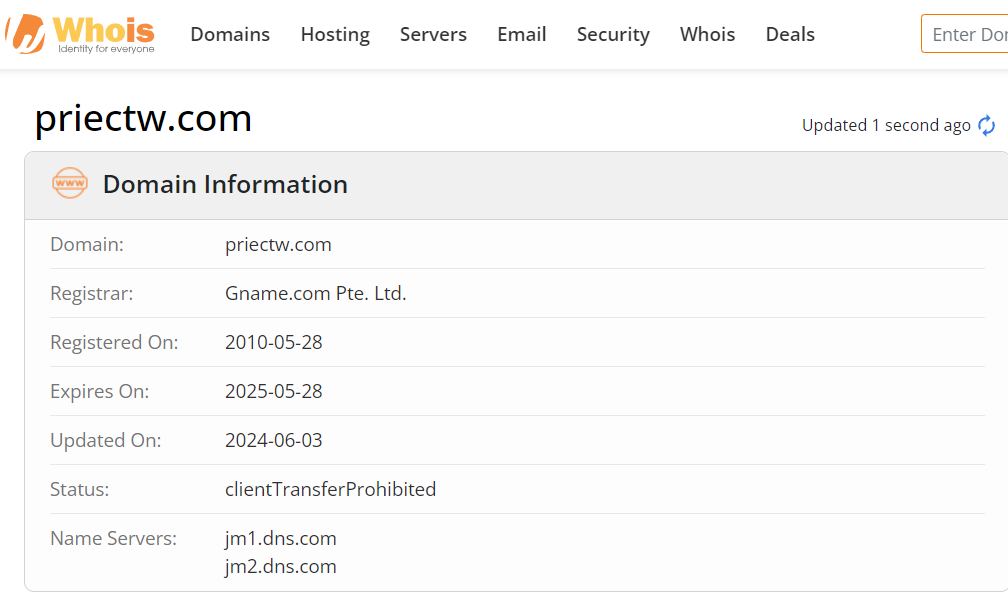Click the jm2.dns.com name server
1008x592 pixels.
pos(280,566)
